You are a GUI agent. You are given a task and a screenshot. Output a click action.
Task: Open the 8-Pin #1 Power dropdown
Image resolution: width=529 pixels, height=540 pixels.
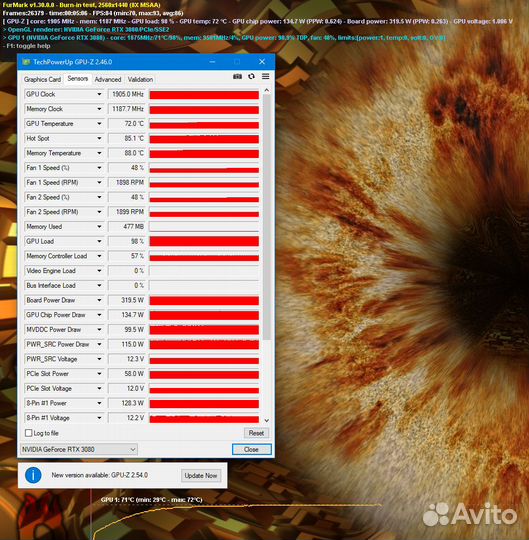99,403
